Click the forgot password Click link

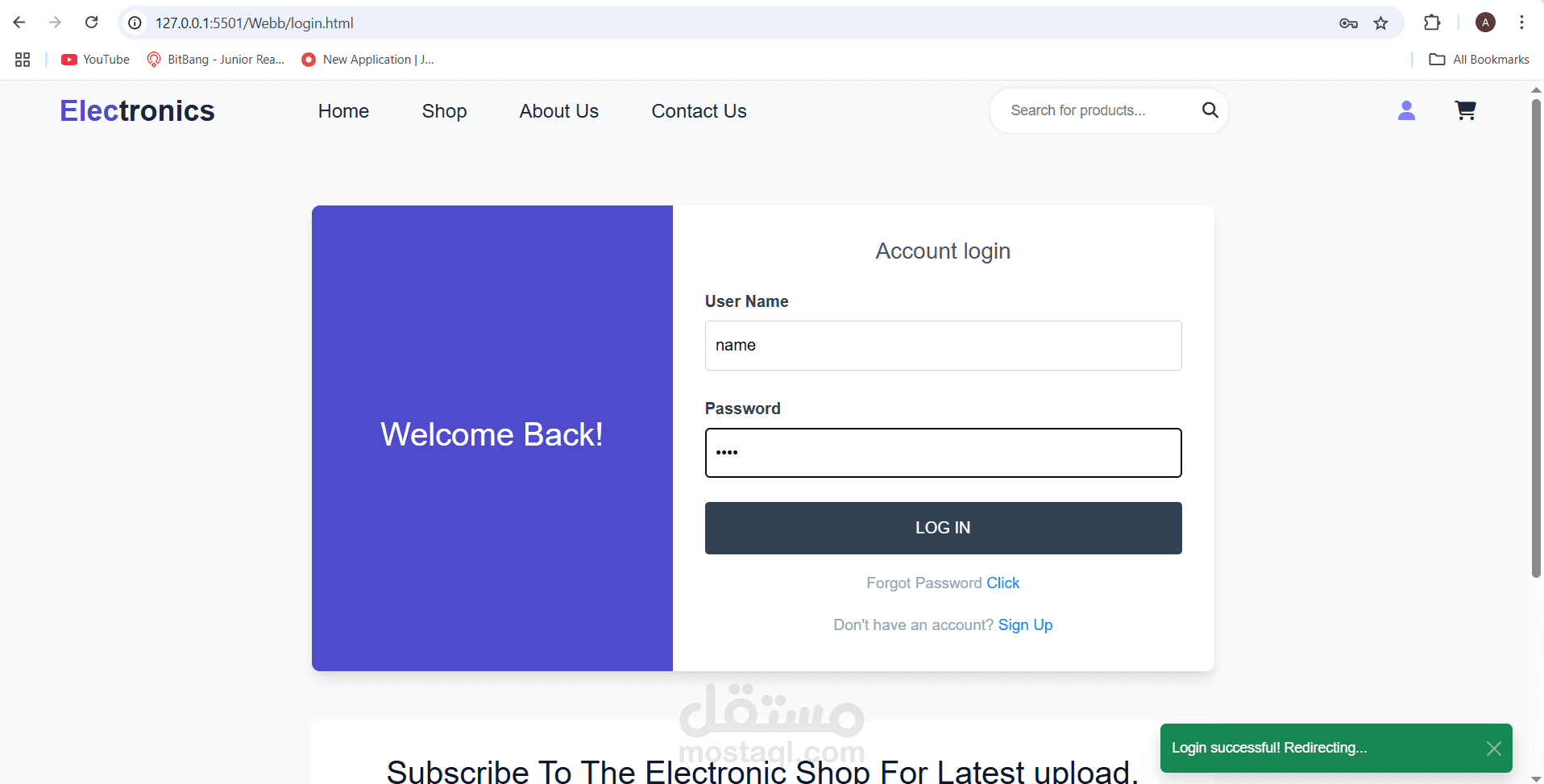click(x=1002, y=583)
